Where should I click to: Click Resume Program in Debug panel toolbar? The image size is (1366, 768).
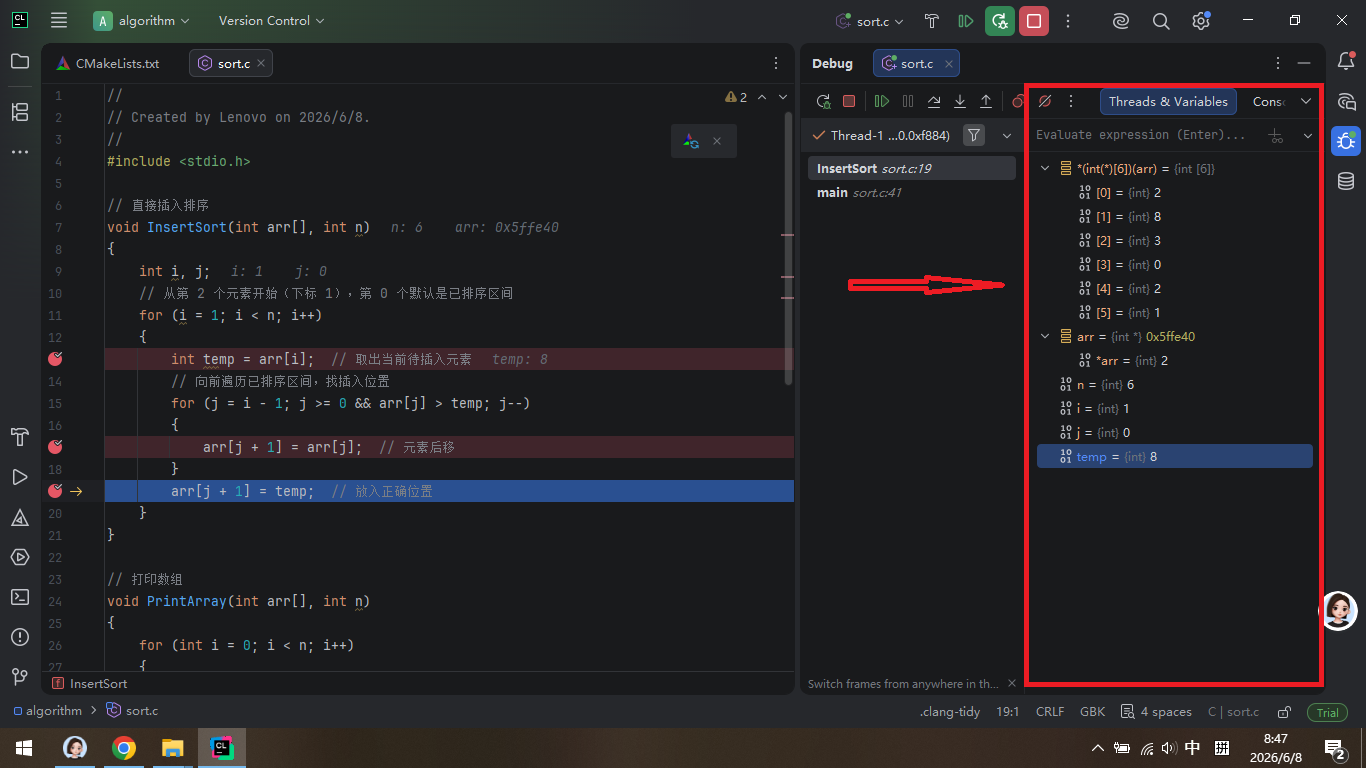pyautogui.click(x=882, y=101)
